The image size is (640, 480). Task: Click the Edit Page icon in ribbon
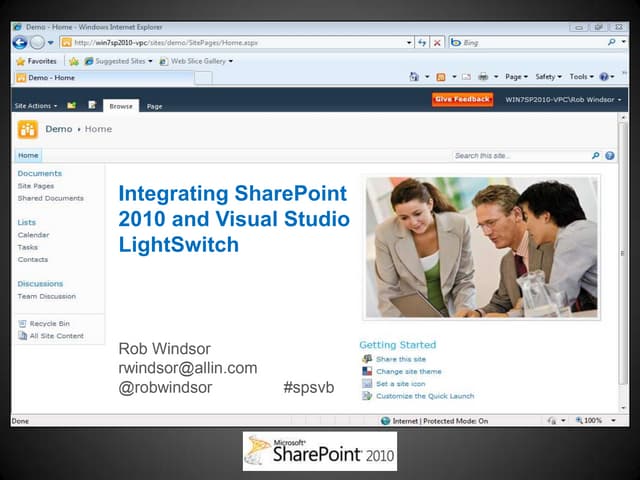(x=92, y=104)
